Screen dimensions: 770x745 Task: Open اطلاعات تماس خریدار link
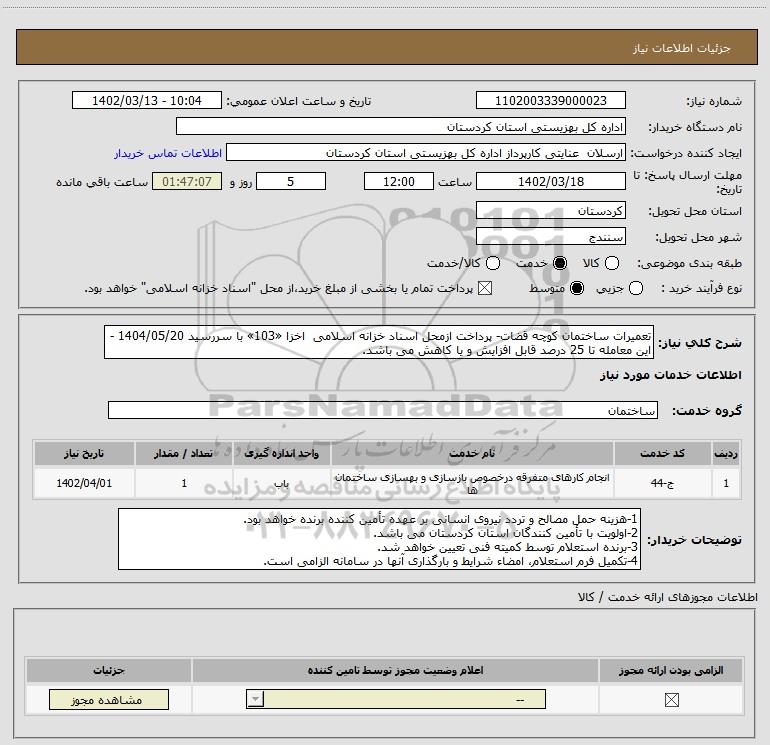coord(168,153)
